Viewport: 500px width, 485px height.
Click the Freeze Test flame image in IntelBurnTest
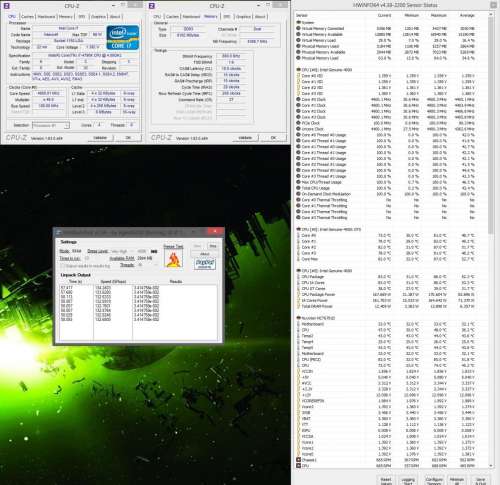(x=173, y=259)
